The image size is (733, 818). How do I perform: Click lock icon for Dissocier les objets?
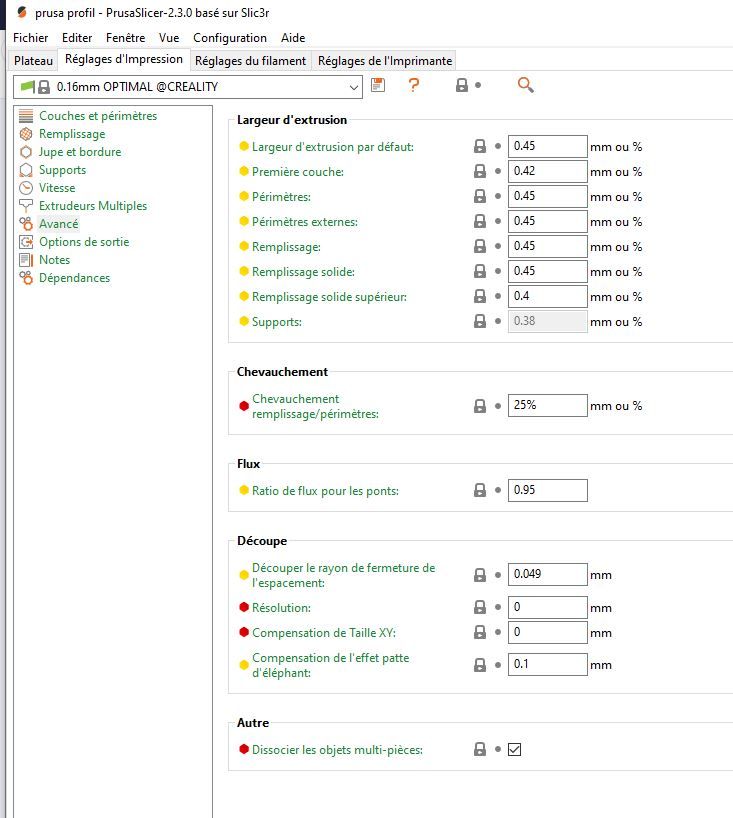480,750
